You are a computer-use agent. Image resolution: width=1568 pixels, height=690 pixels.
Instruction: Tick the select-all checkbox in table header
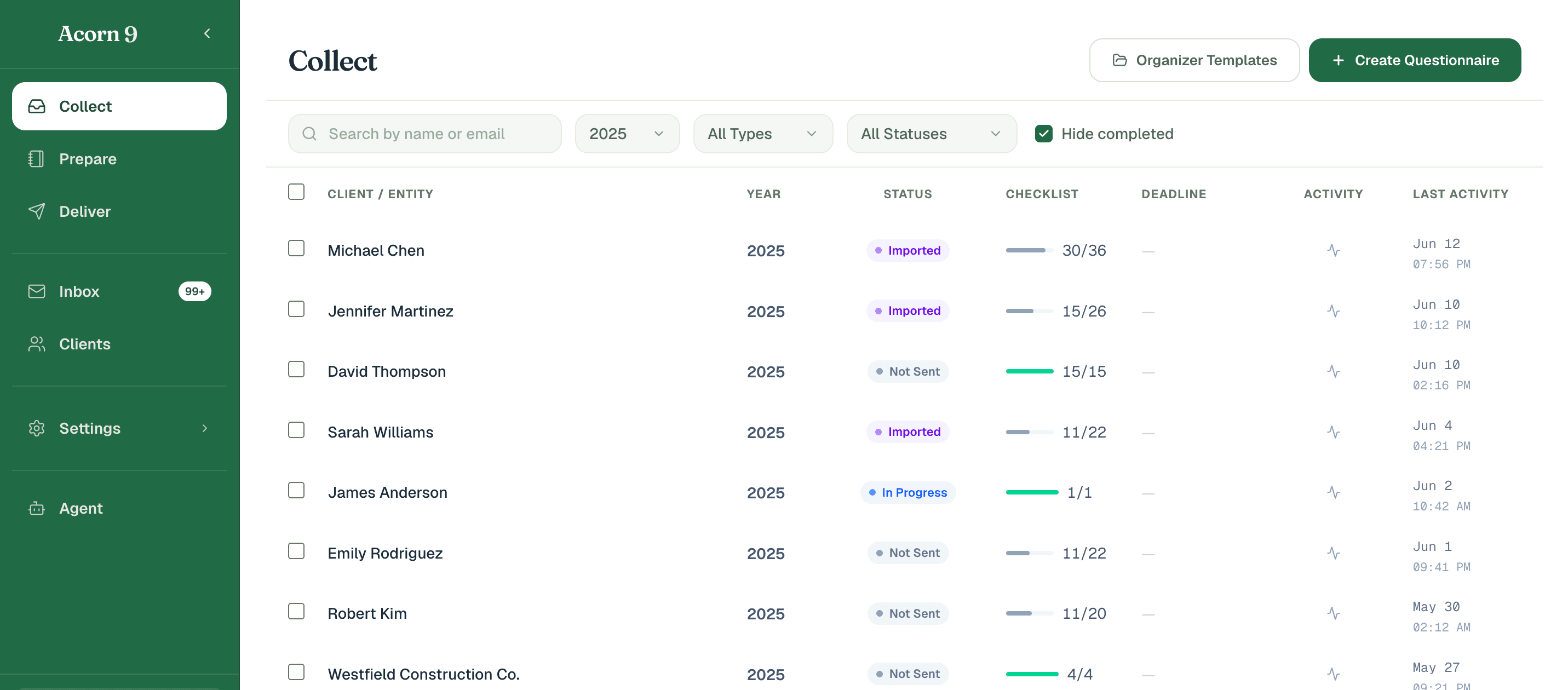(x=296, y=192)
